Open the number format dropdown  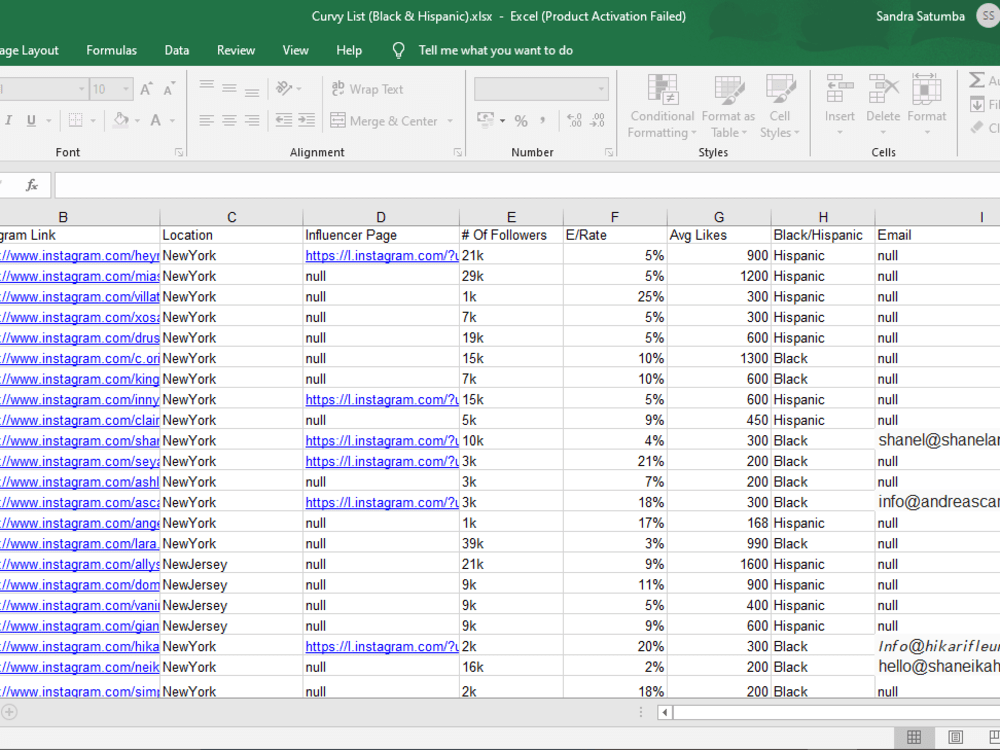[x=601, y=89]
